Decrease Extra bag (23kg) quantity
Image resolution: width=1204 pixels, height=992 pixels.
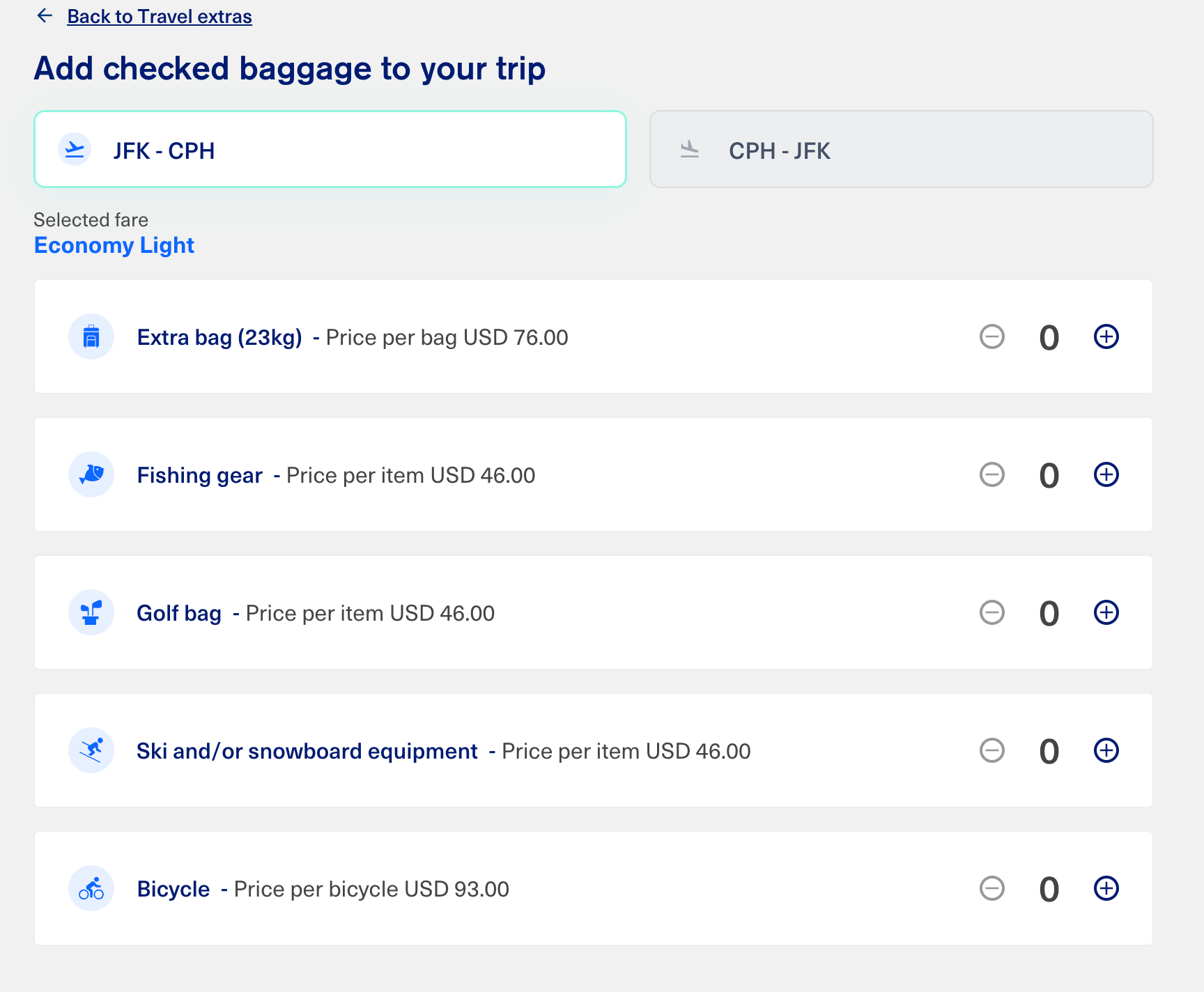[x=991, y=337]
